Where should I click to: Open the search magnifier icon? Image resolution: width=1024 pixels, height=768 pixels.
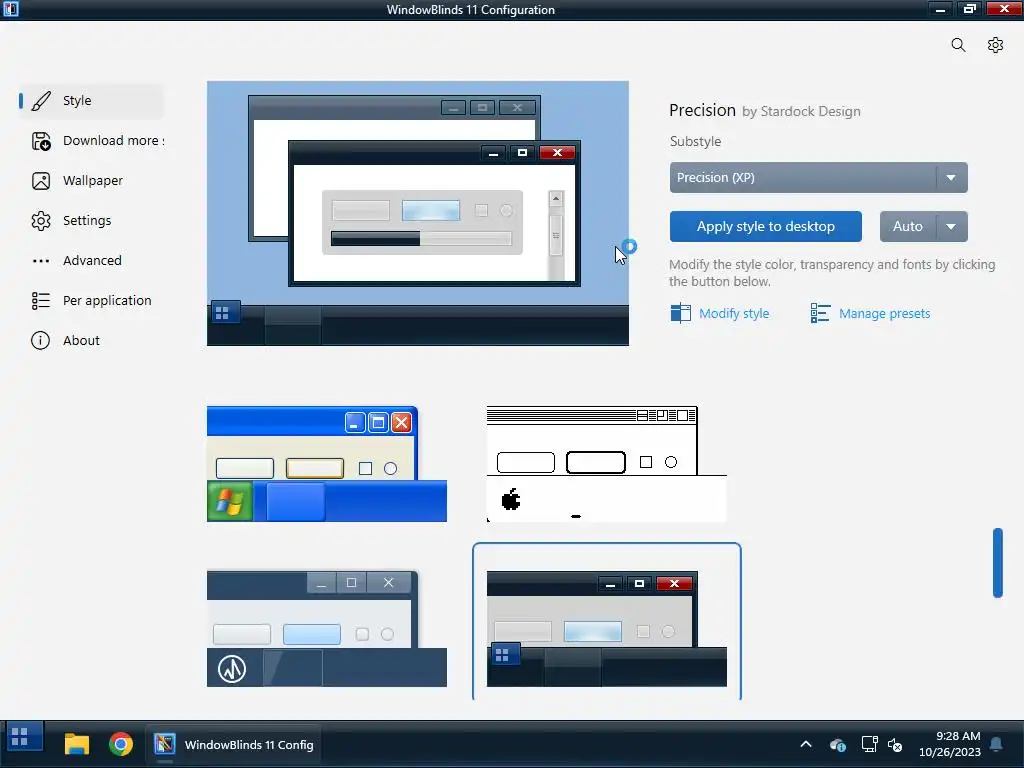coord(958,45)
